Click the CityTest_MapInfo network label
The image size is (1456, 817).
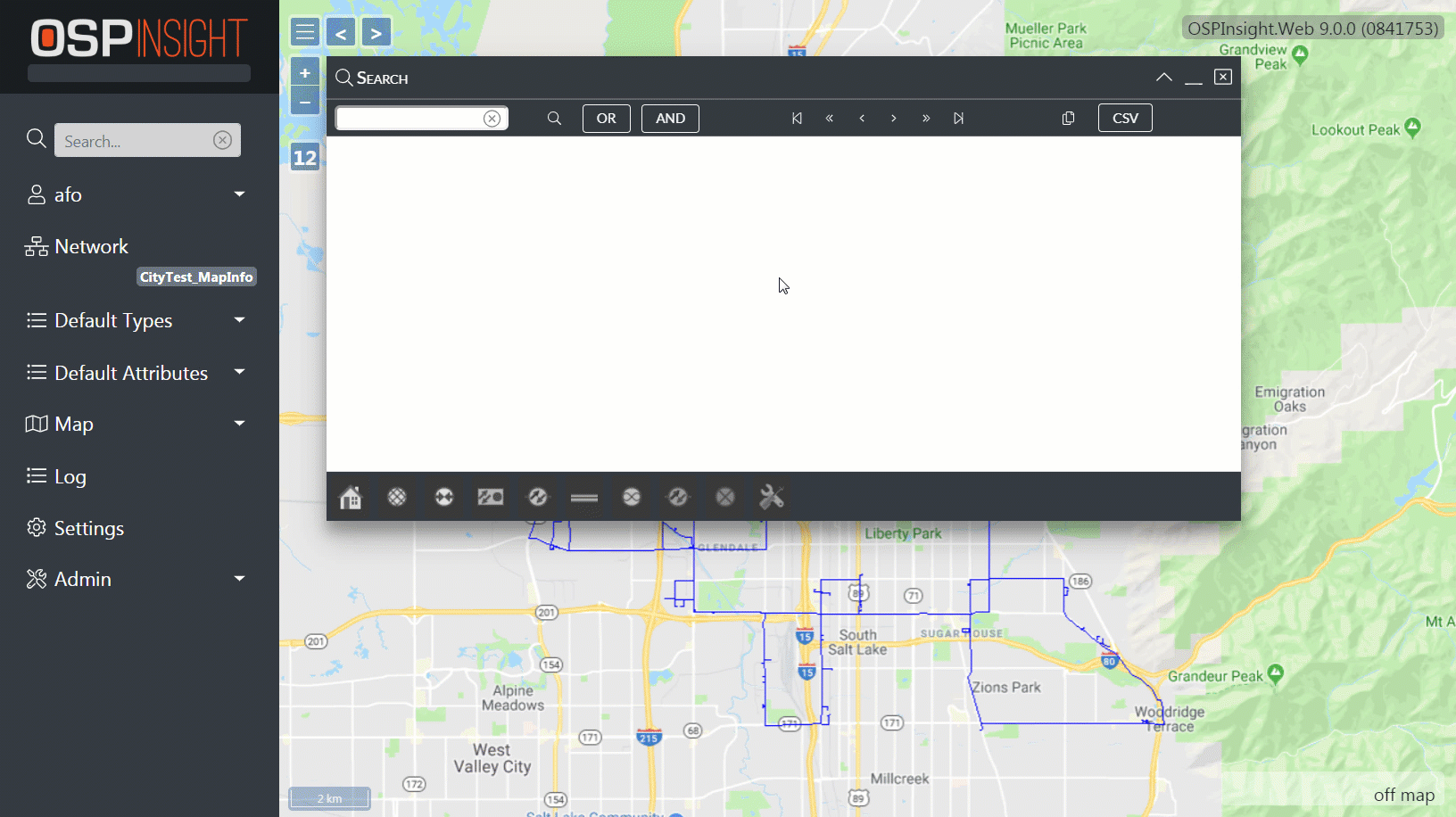coord(196,276)
